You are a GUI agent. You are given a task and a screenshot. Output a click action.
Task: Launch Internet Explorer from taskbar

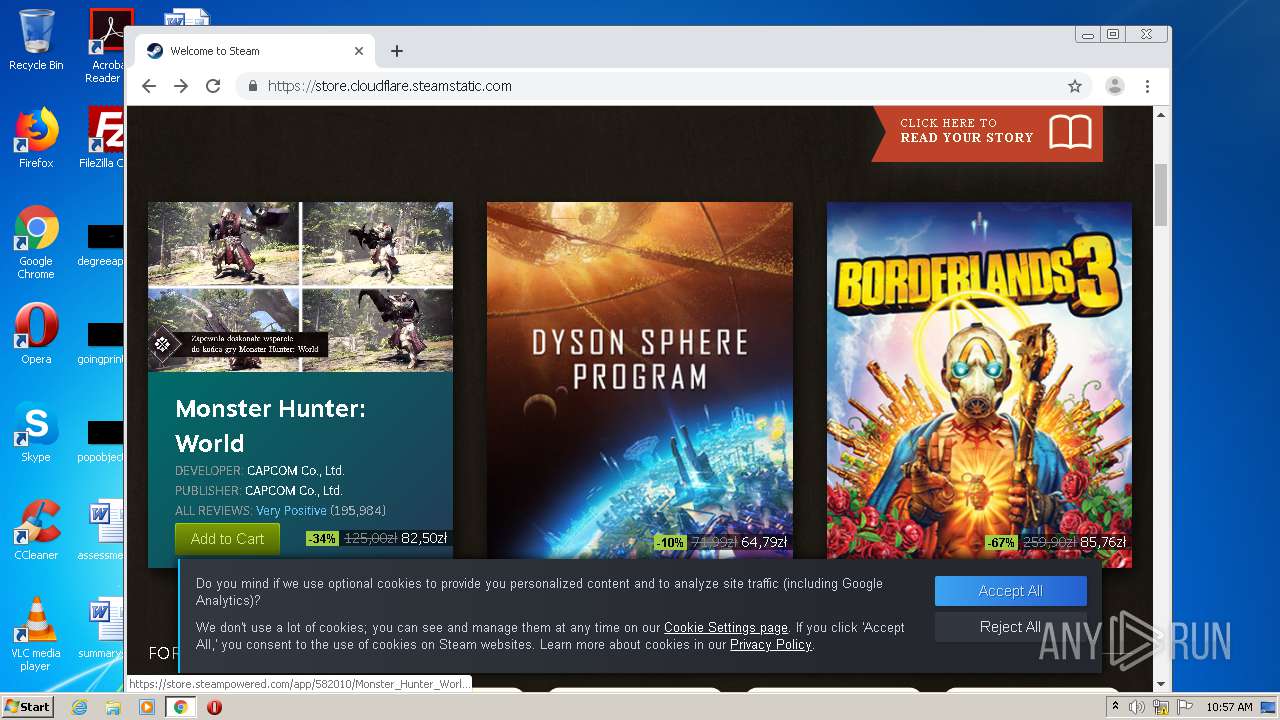(x=79, y=707)
